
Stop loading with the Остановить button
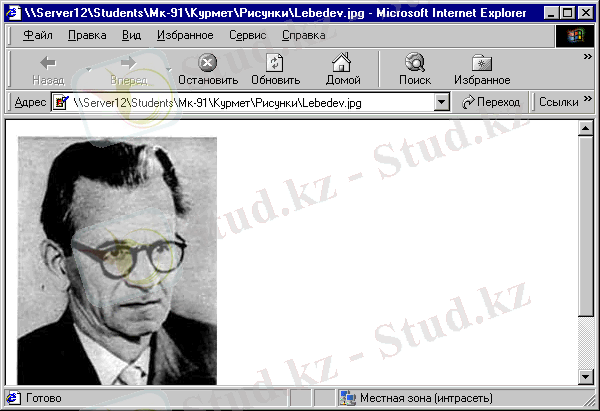pos(208,70)
